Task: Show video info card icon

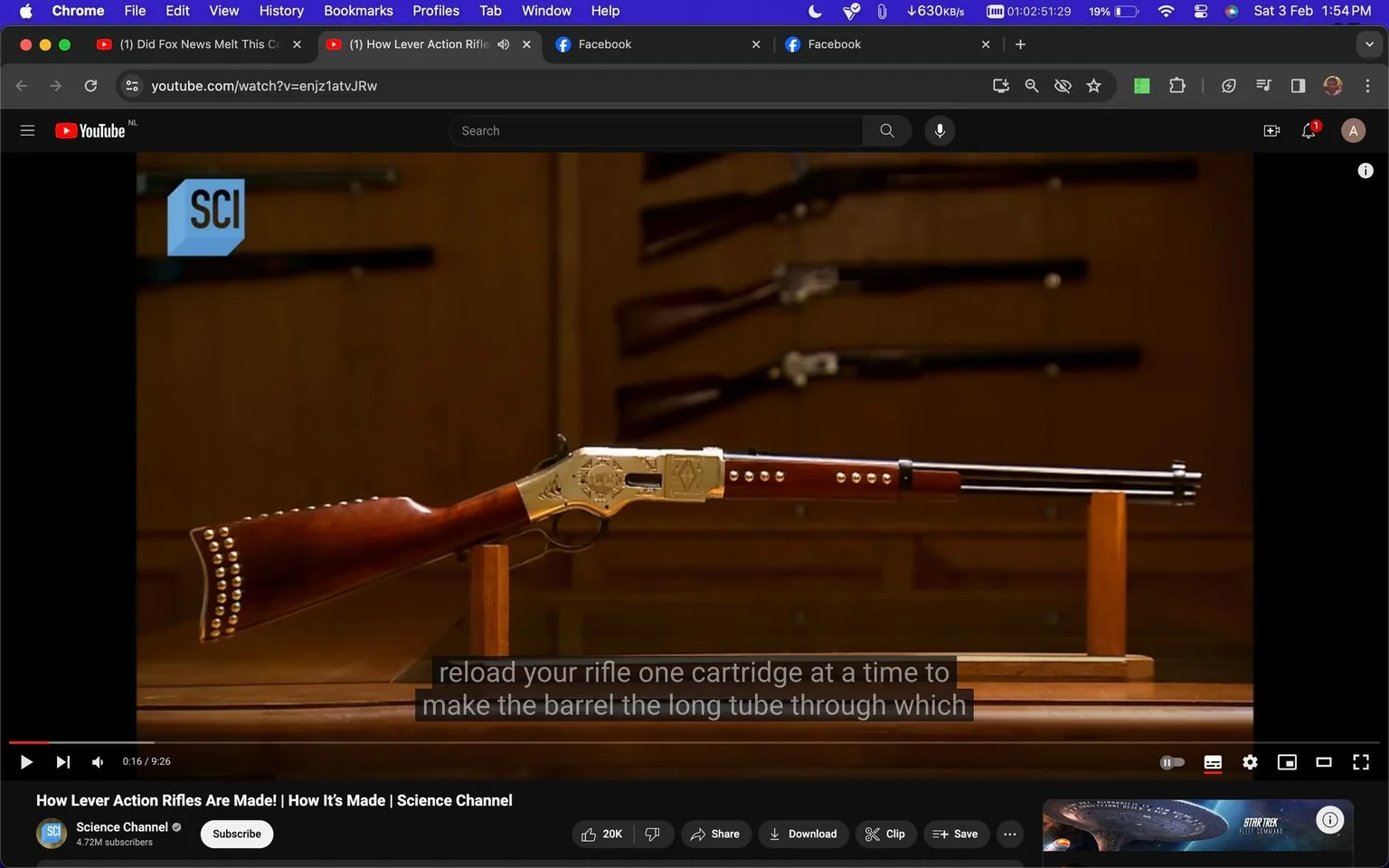Action: pos(1365,170)
